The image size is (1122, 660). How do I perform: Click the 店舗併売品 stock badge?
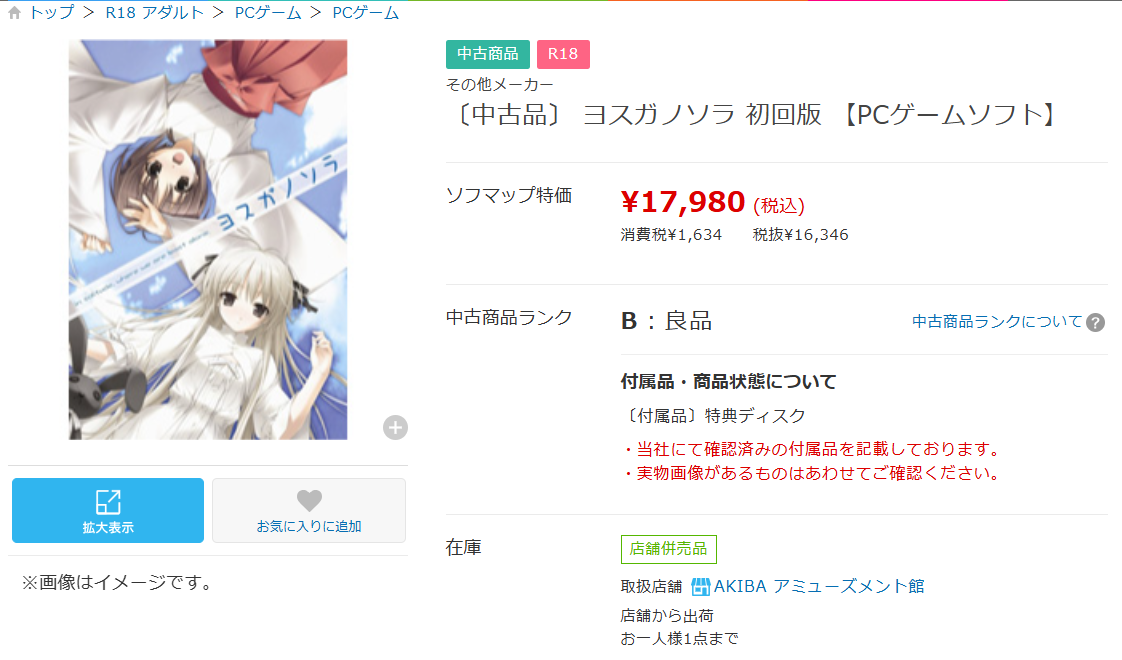(668, 549)
